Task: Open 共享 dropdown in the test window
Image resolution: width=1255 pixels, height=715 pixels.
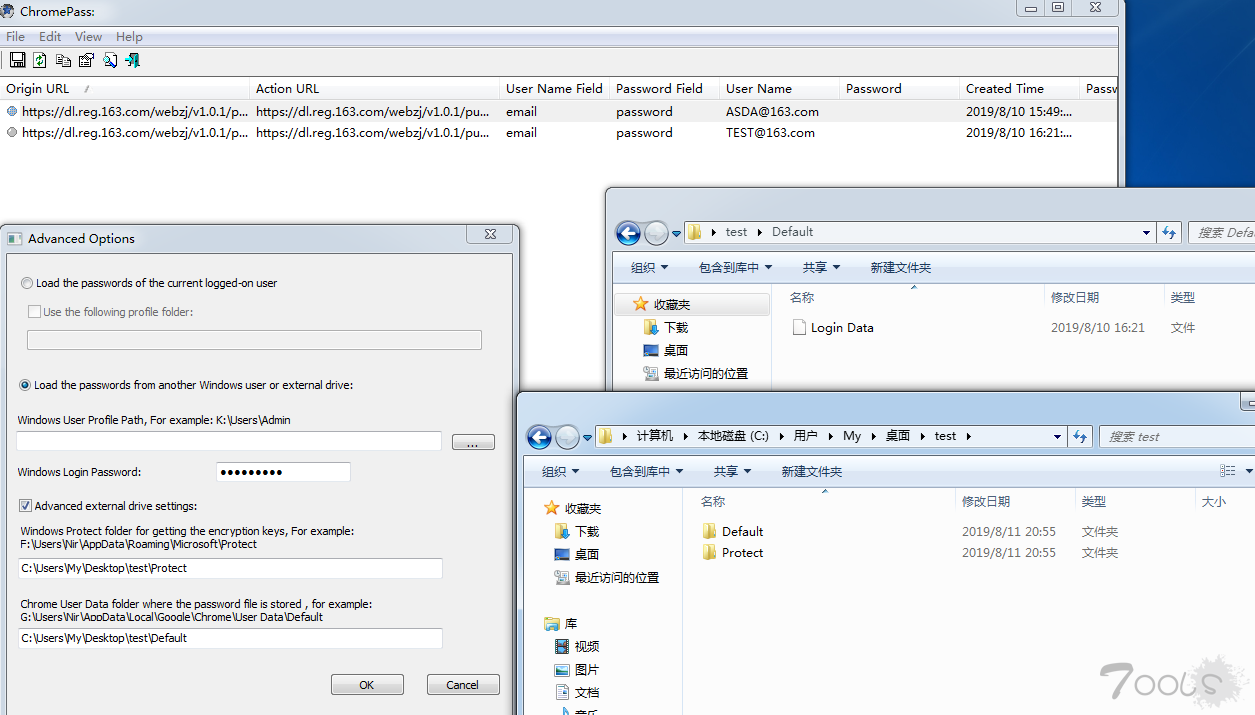Action: point(732,471)
